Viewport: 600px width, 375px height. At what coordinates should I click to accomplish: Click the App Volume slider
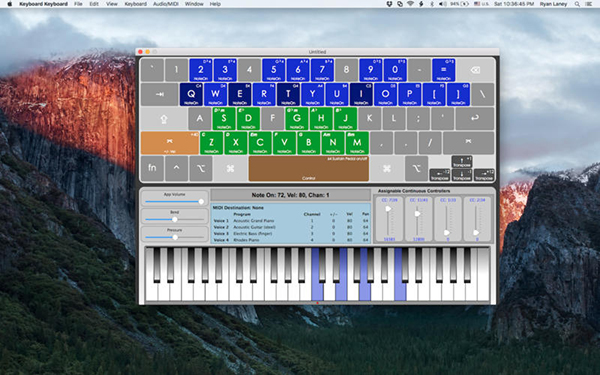[174, 201]
